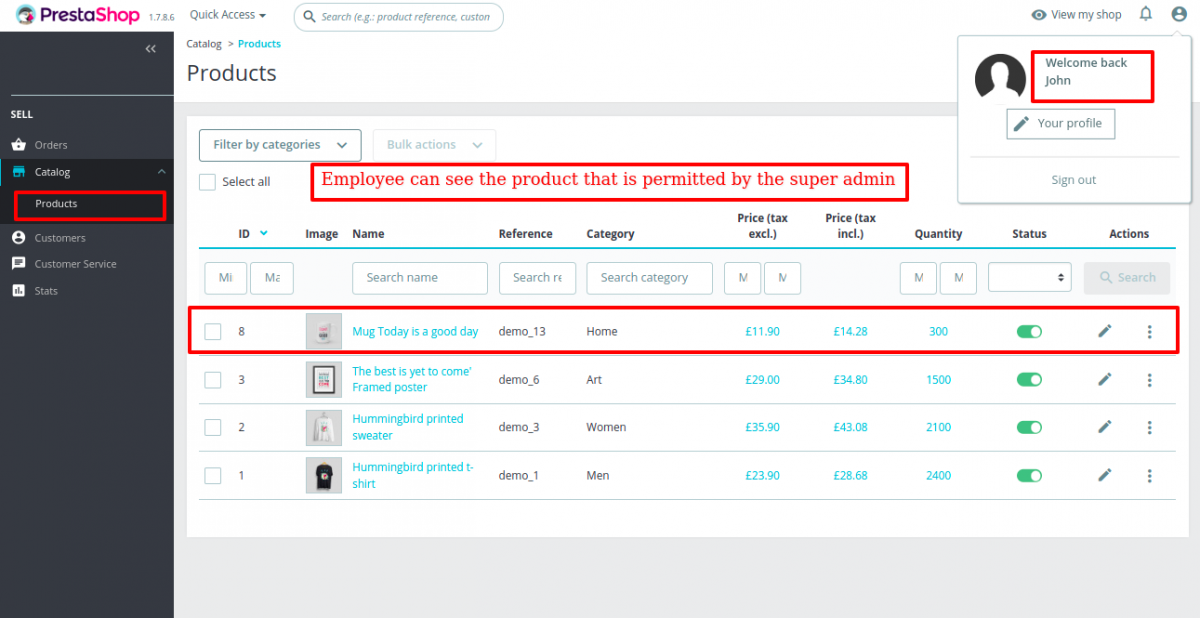Click the minimum ID filter field
Image resolution: width=1200 pixels, height=618 pixels.
pos(226,277)
